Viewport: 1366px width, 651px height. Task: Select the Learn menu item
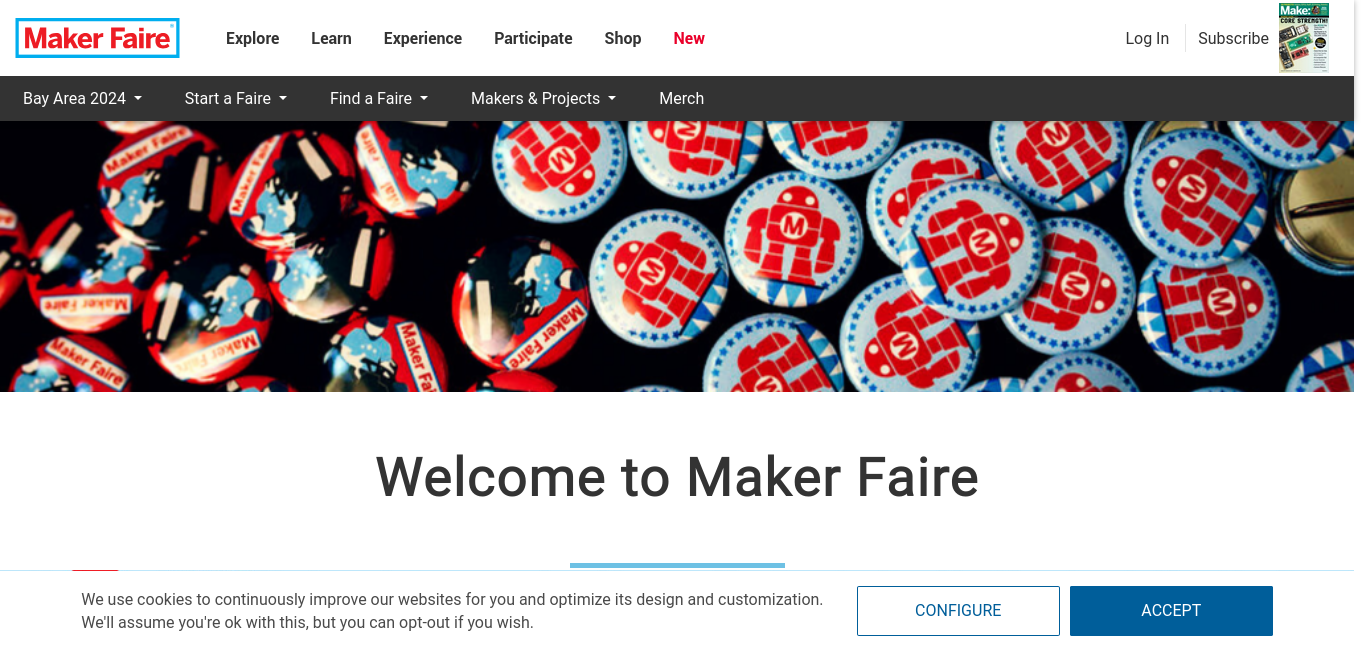331,38
